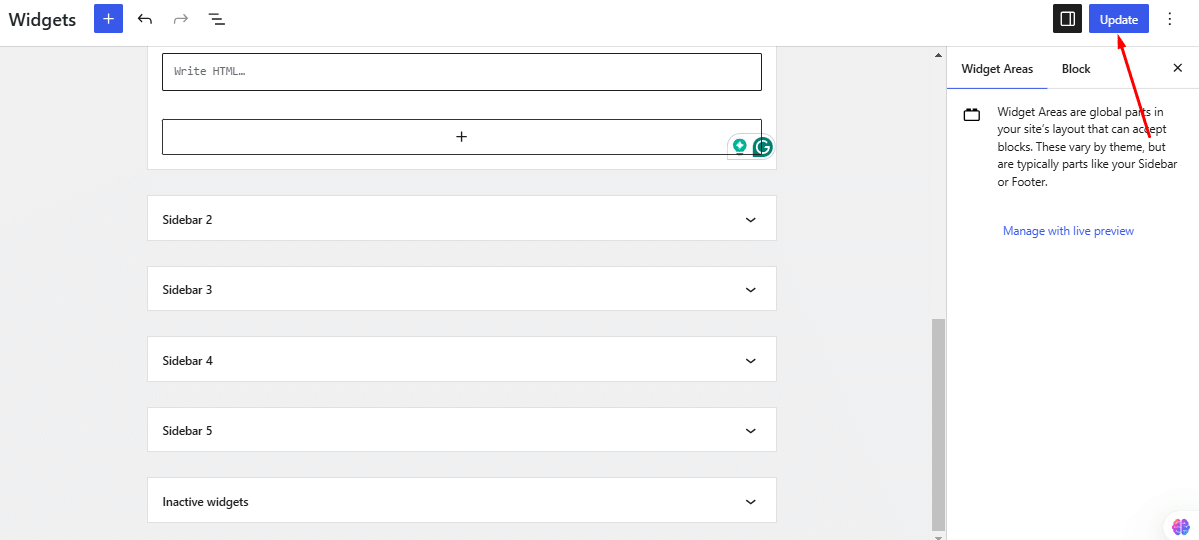Open Manage with live preview link
This screenshot has height=540, width=1199.
coord(1068,231)
